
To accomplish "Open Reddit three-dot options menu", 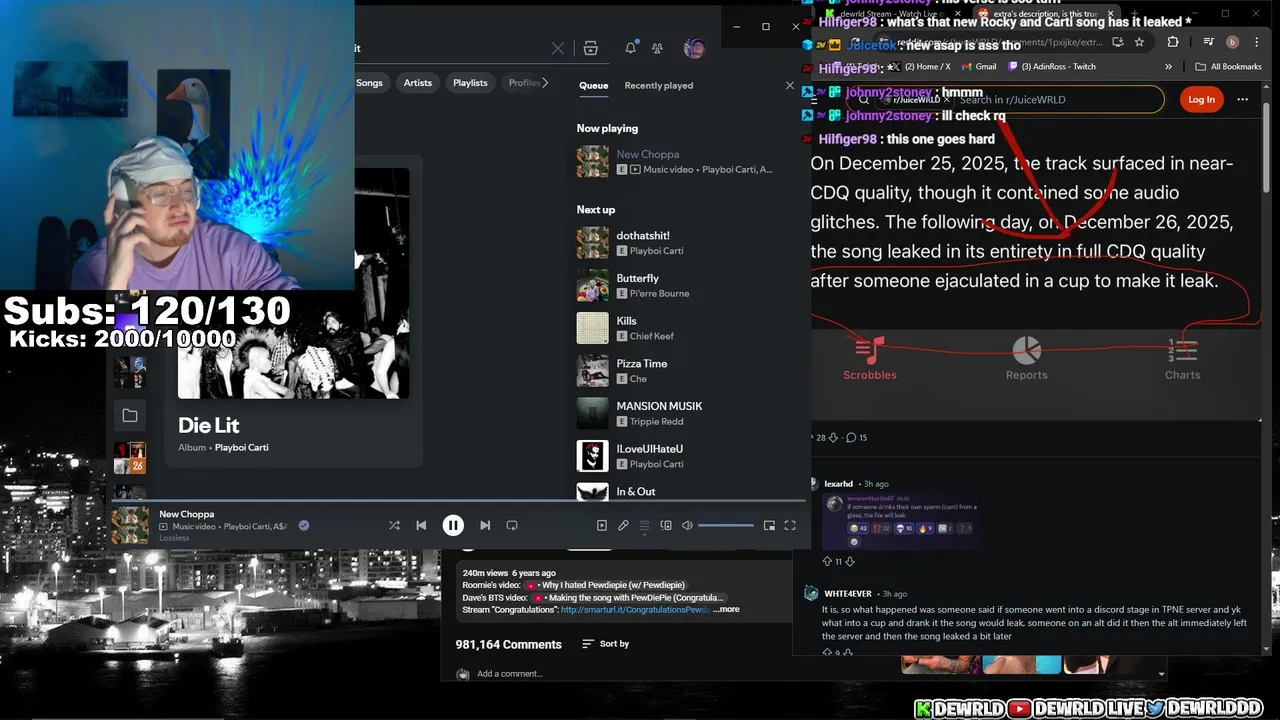I will (1242, 99).
